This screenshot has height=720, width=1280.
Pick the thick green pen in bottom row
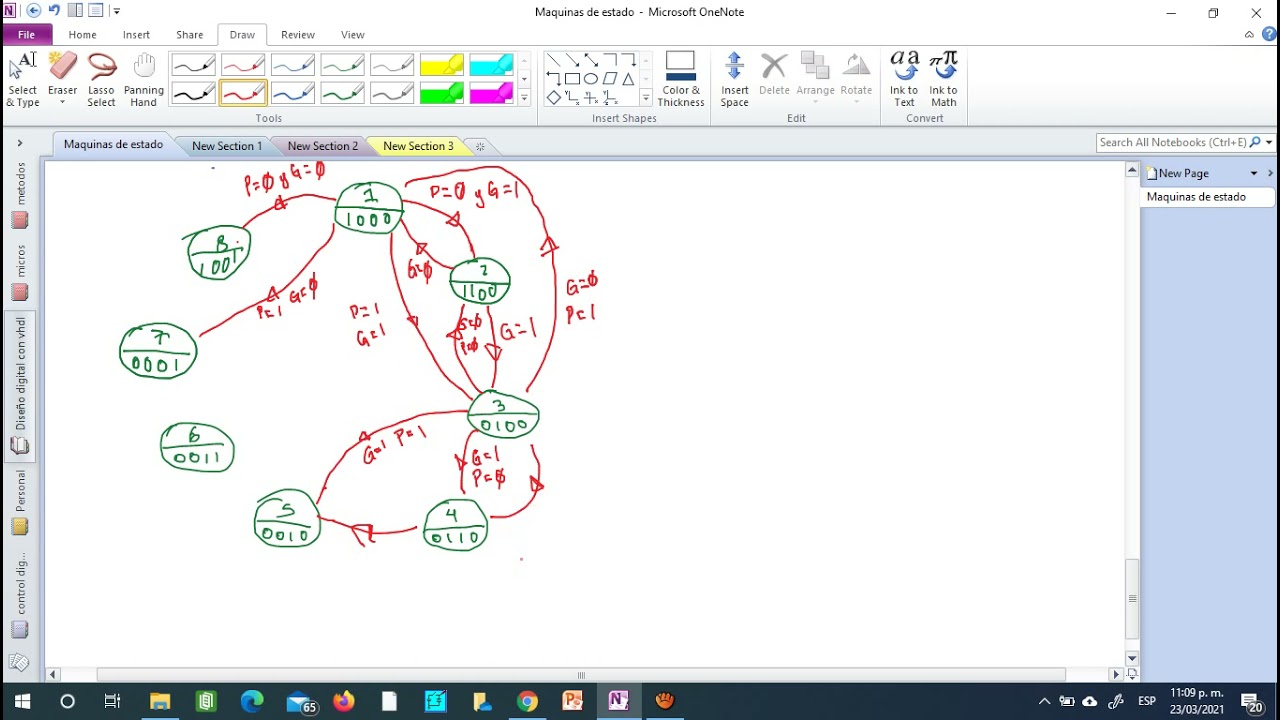coord(343,93)
